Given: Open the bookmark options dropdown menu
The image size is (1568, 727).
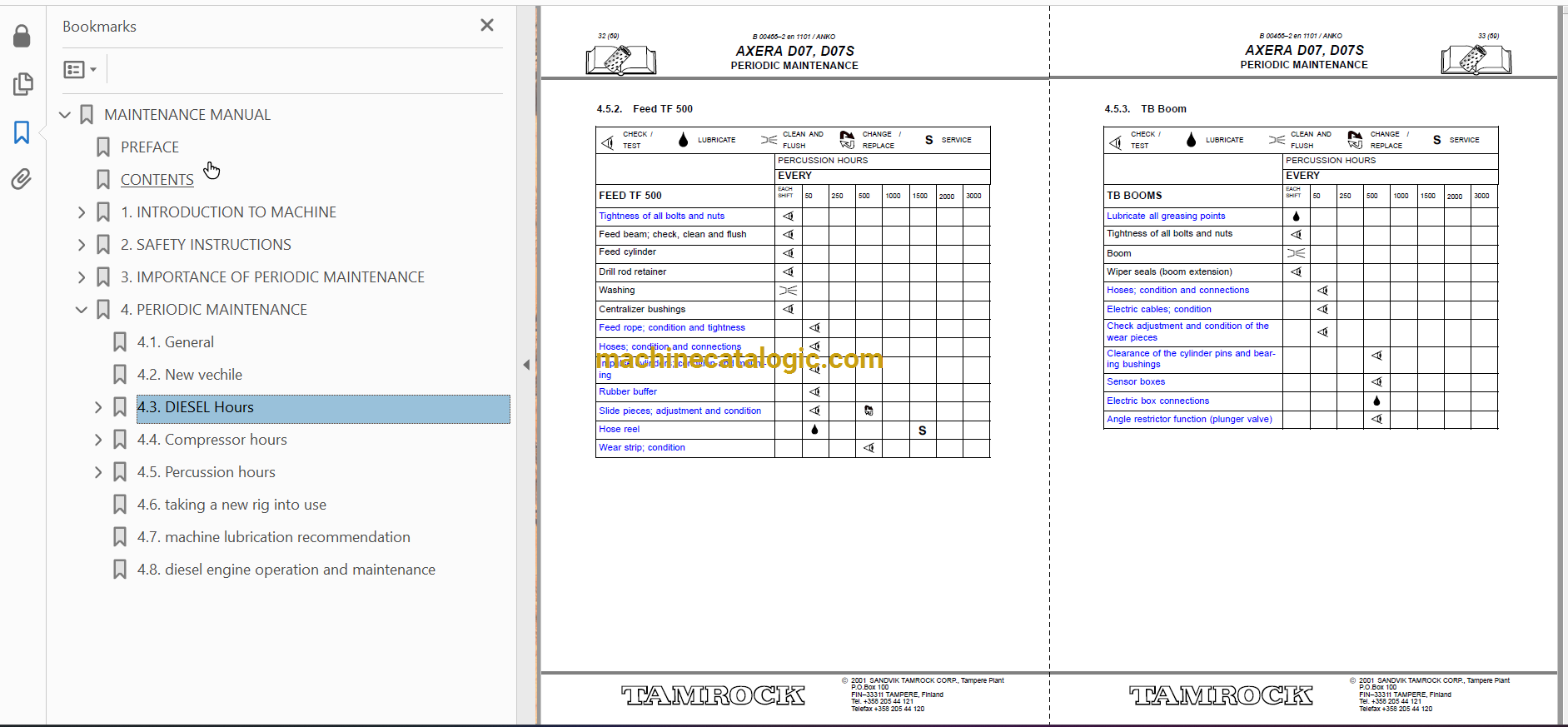Looking at the screenshot, I should (80, 69).
